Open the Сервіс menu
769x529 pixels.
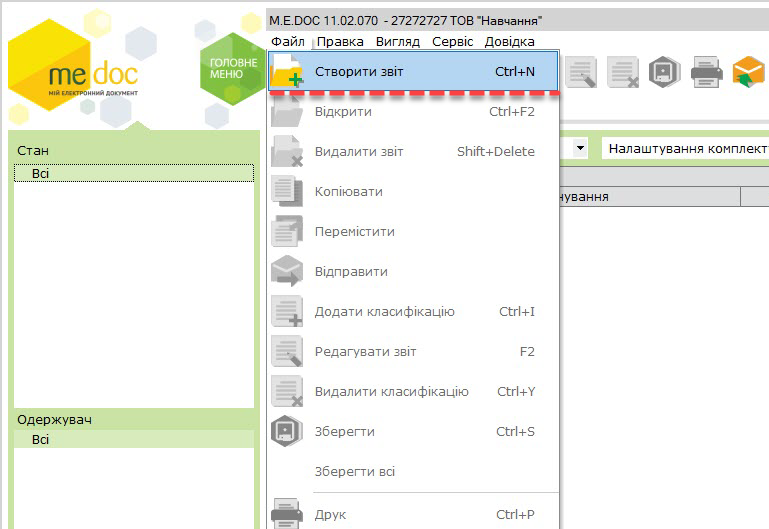click(452, 42)
